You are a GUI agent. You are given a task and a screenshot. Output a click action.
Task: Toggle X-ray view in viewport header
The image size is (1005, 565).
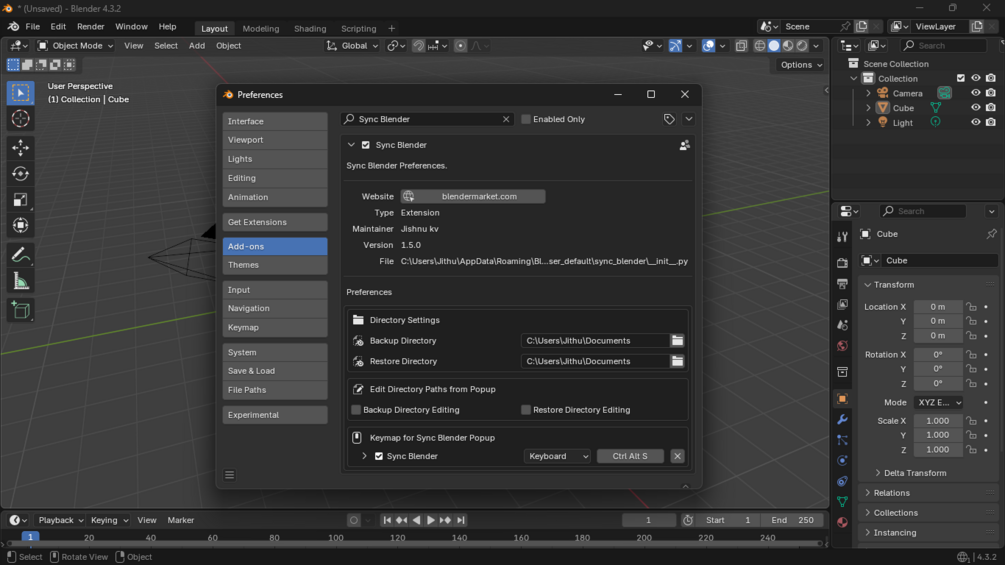click(742, 46)
